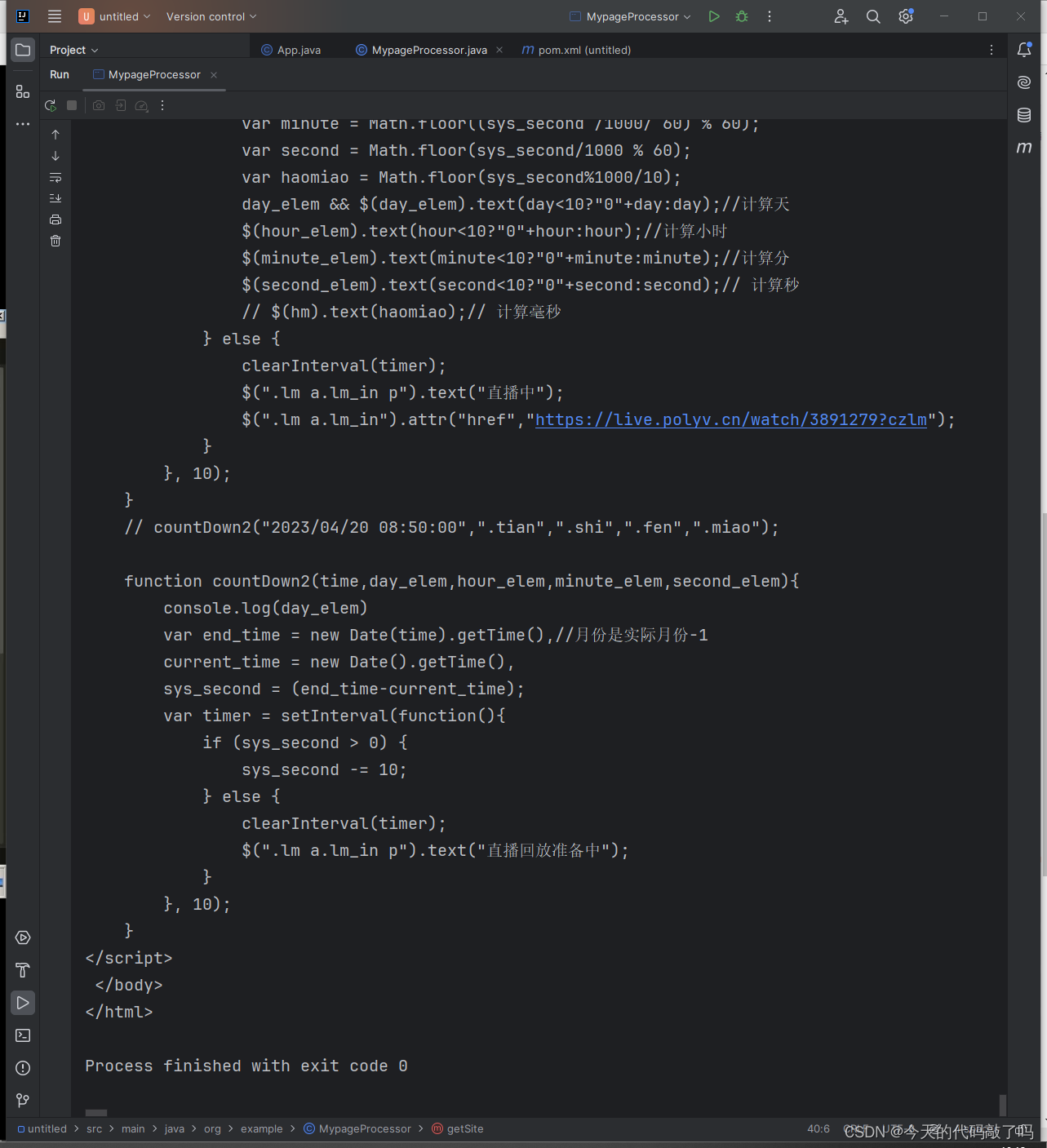
Task: Move down the stack trace arrow
Action: pyautogui.click(x=55, y=156)
